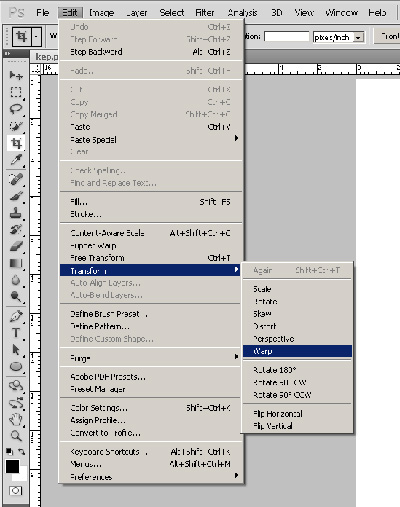Open the Analysis menu
400x507 pixels.
point(242,13)
